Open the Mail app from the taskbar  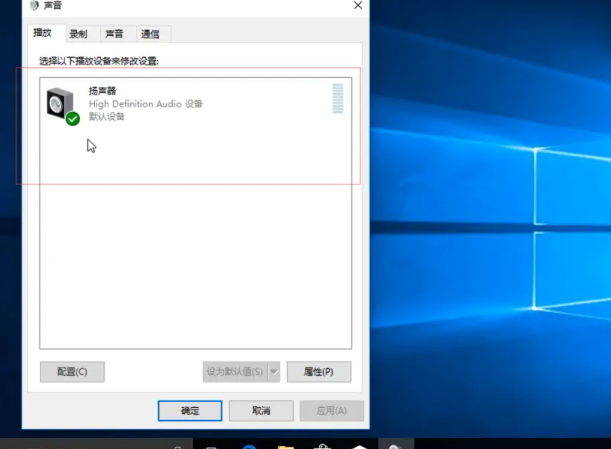pyautogui.click(x=359, y=444)
